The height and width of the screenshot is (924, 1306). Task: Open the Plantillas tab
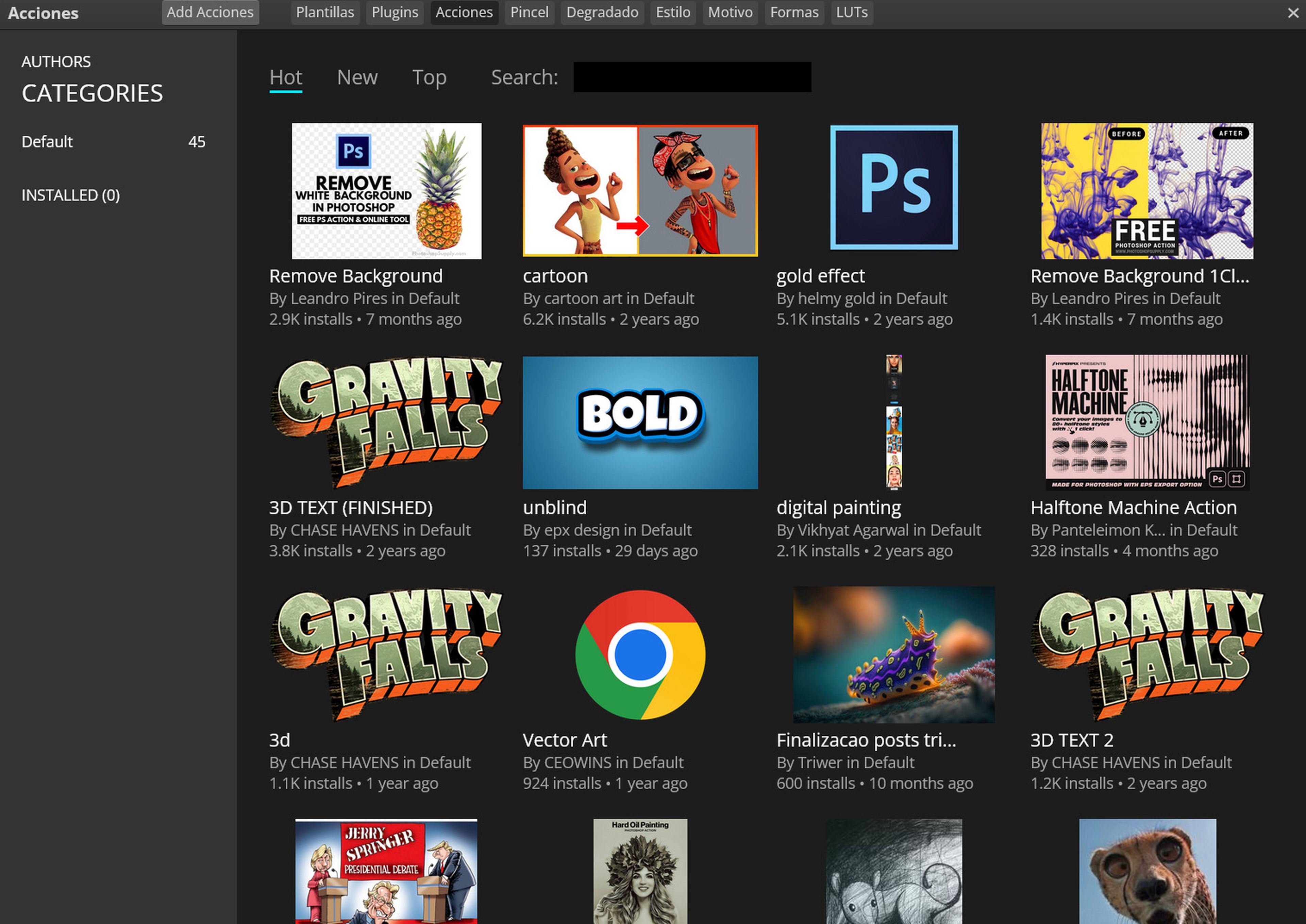pyautogui.click(x=325, y=13)
